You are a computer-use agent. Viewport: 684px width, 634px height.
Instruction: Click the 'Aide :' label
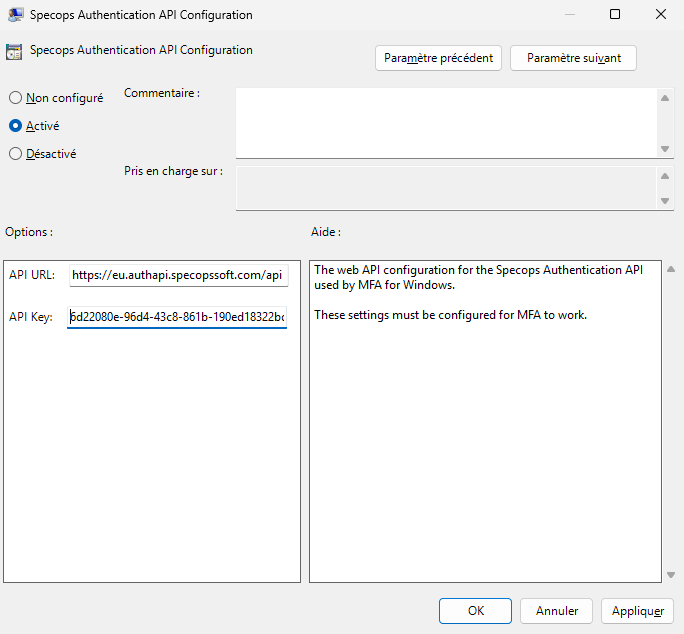point(326,232)
